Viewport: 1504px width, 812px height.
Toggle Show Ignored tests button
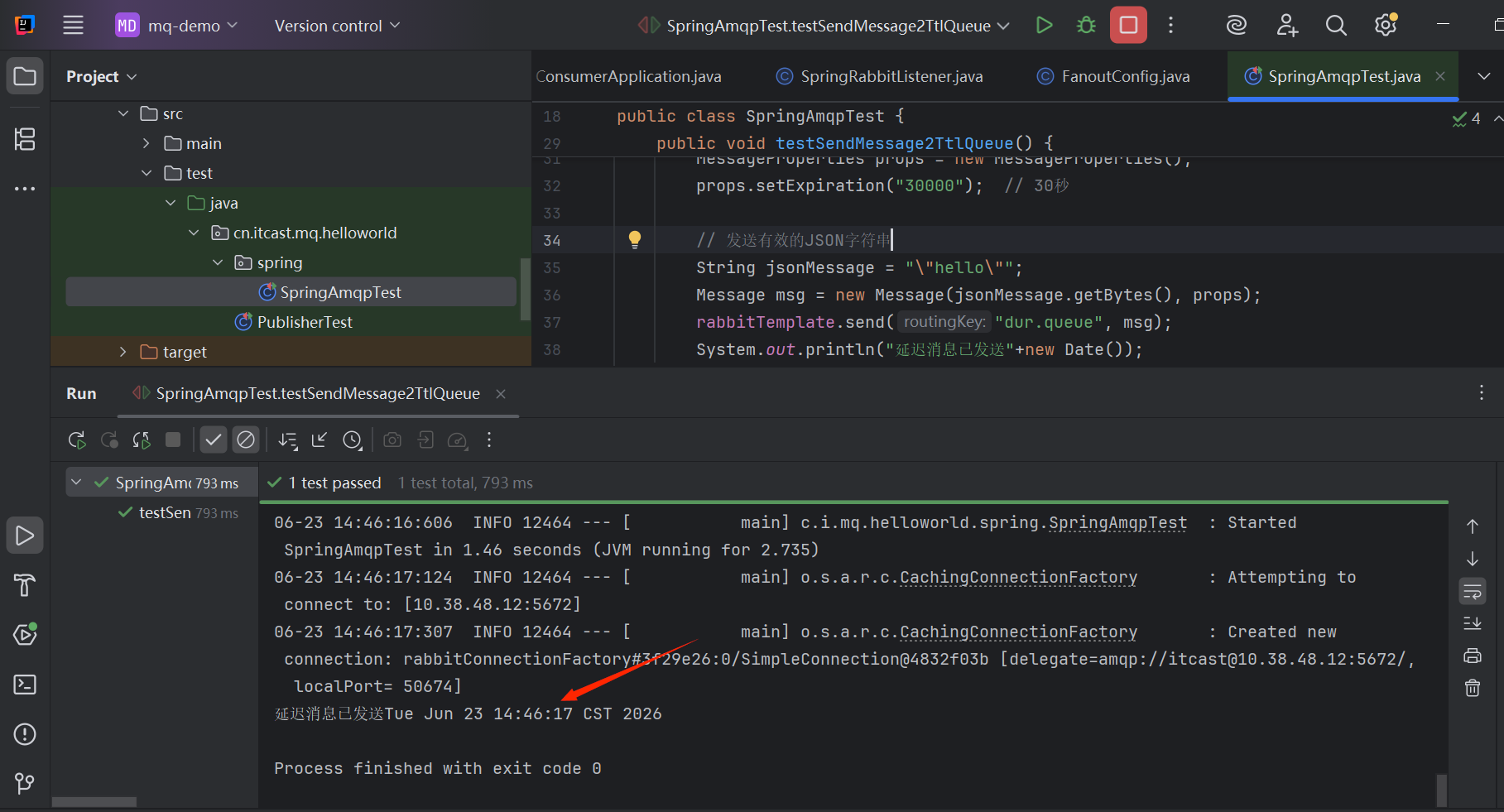click(x=246, y=440)
